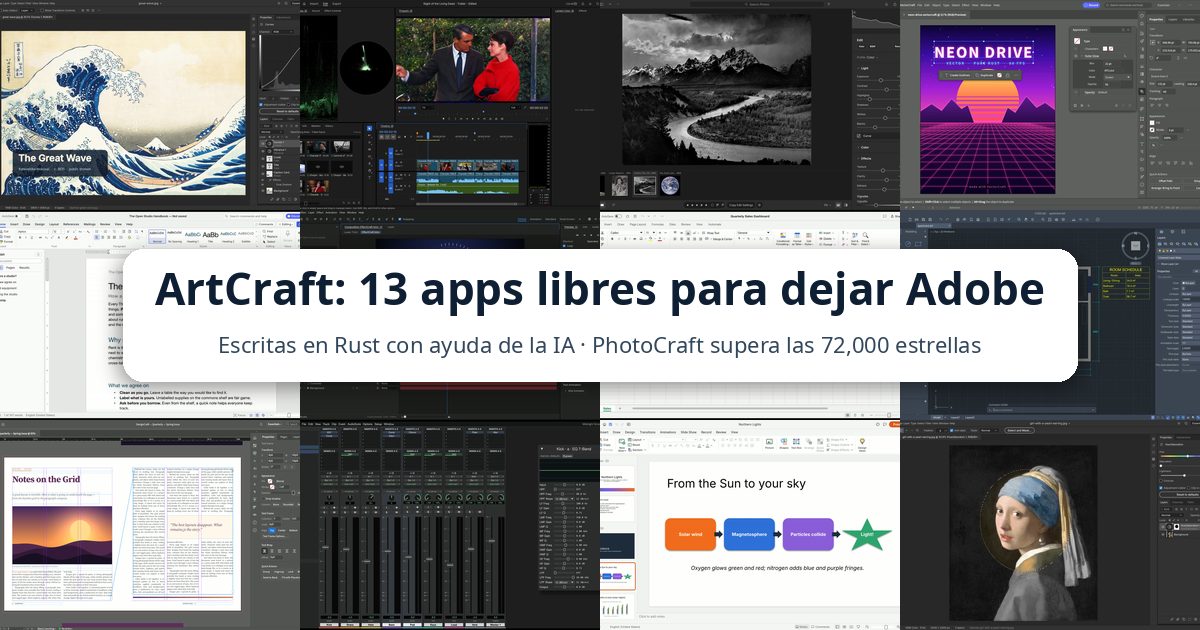1200x630 pixels.
Task: Click Create Outlines on the Neon Drive floating bar
Action: pyautogui.click(x=956, y=75)
